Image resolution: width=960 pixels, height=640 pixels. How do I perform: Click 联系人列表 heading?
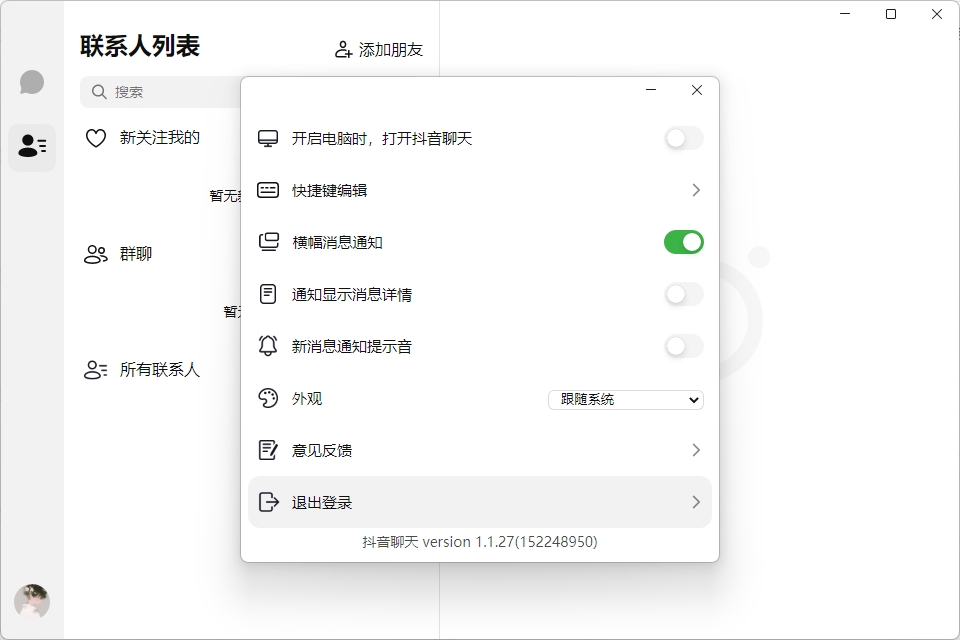click(x=140, y=46)
